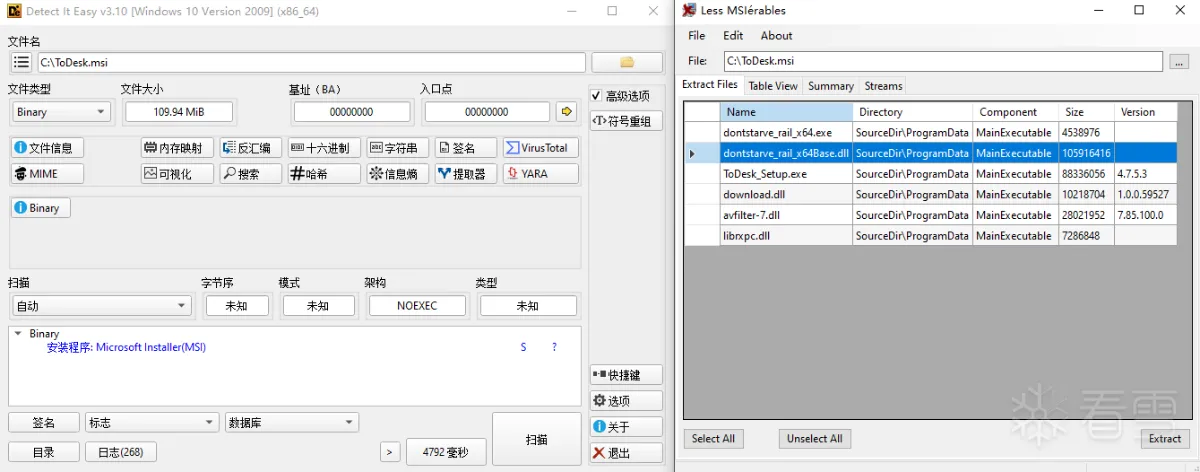Open the 可视化 view
The height and width of the screenshot is (472, 1200).
coord(178,173)
